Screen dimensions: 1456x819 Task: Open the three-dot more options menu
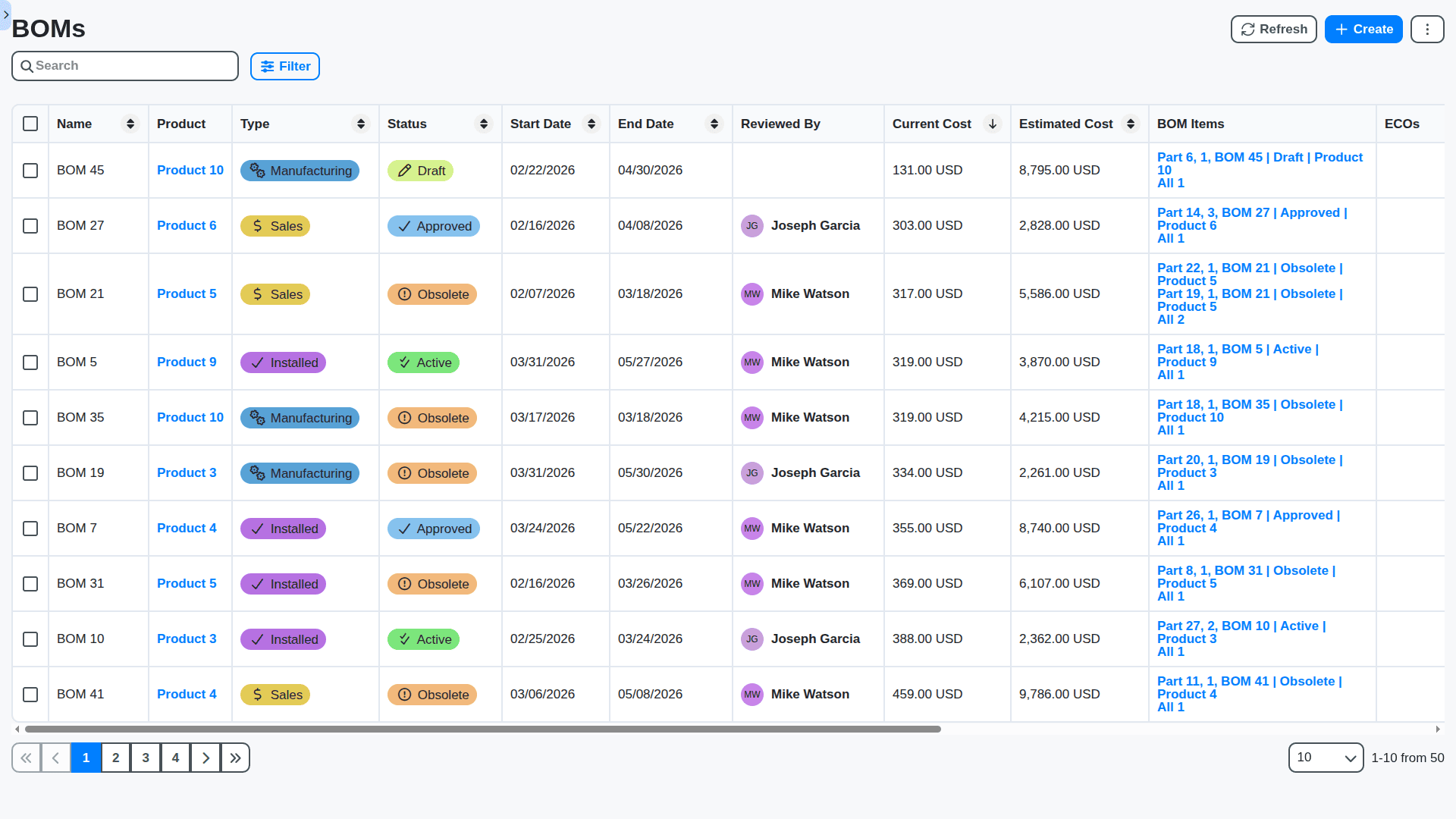[1426, 30]
